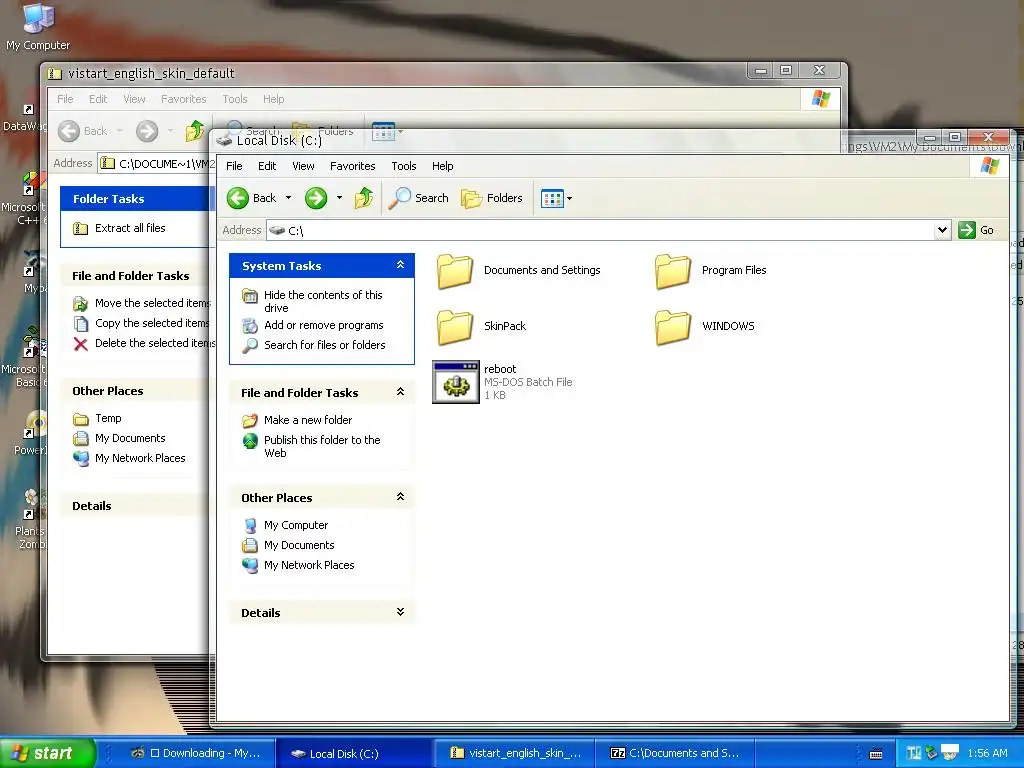Click the green Forward arrow in Local Disk window

[316, 198]
